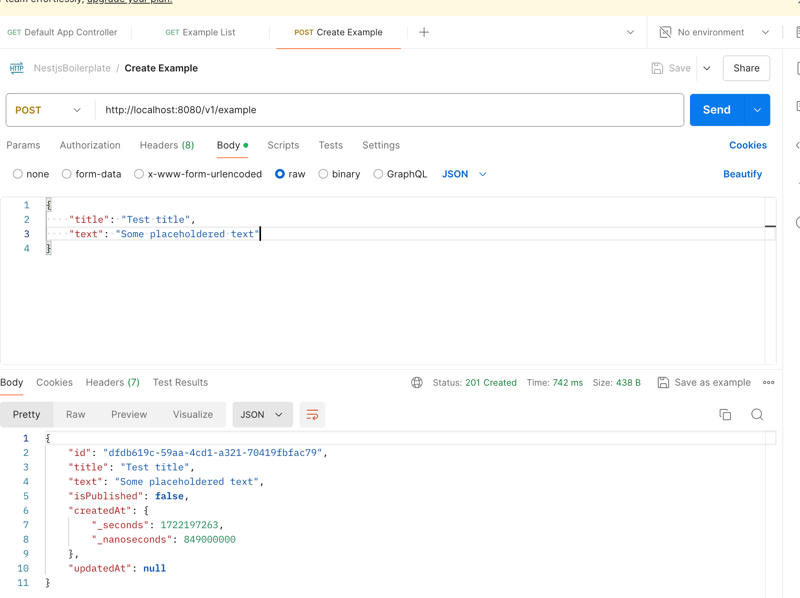Switch response view to Raw
The height and width of the screenshot is (598, 800).
pos(76,414)
